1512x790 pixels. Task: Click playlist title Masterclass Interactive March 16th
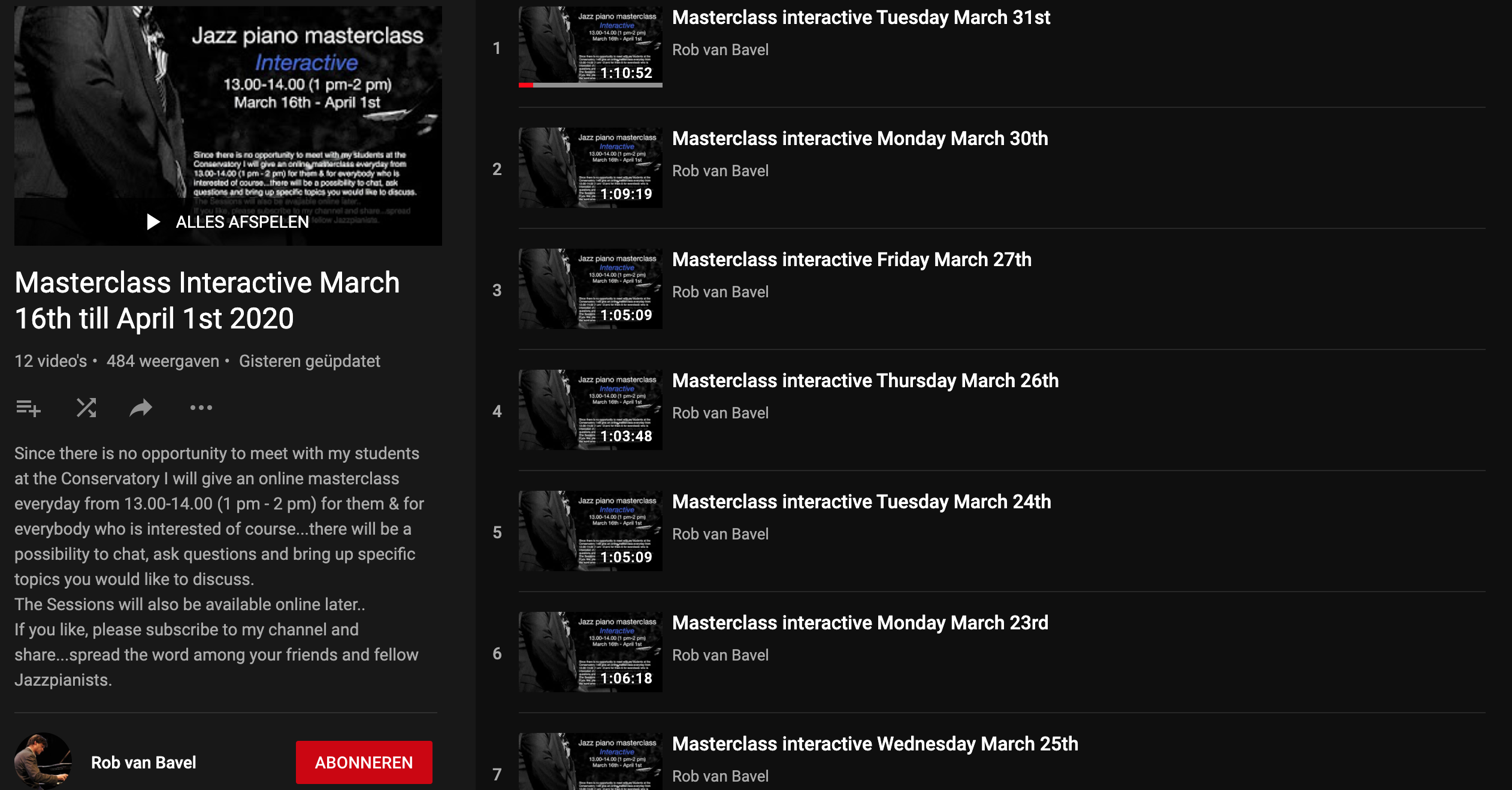coord(207,300)
